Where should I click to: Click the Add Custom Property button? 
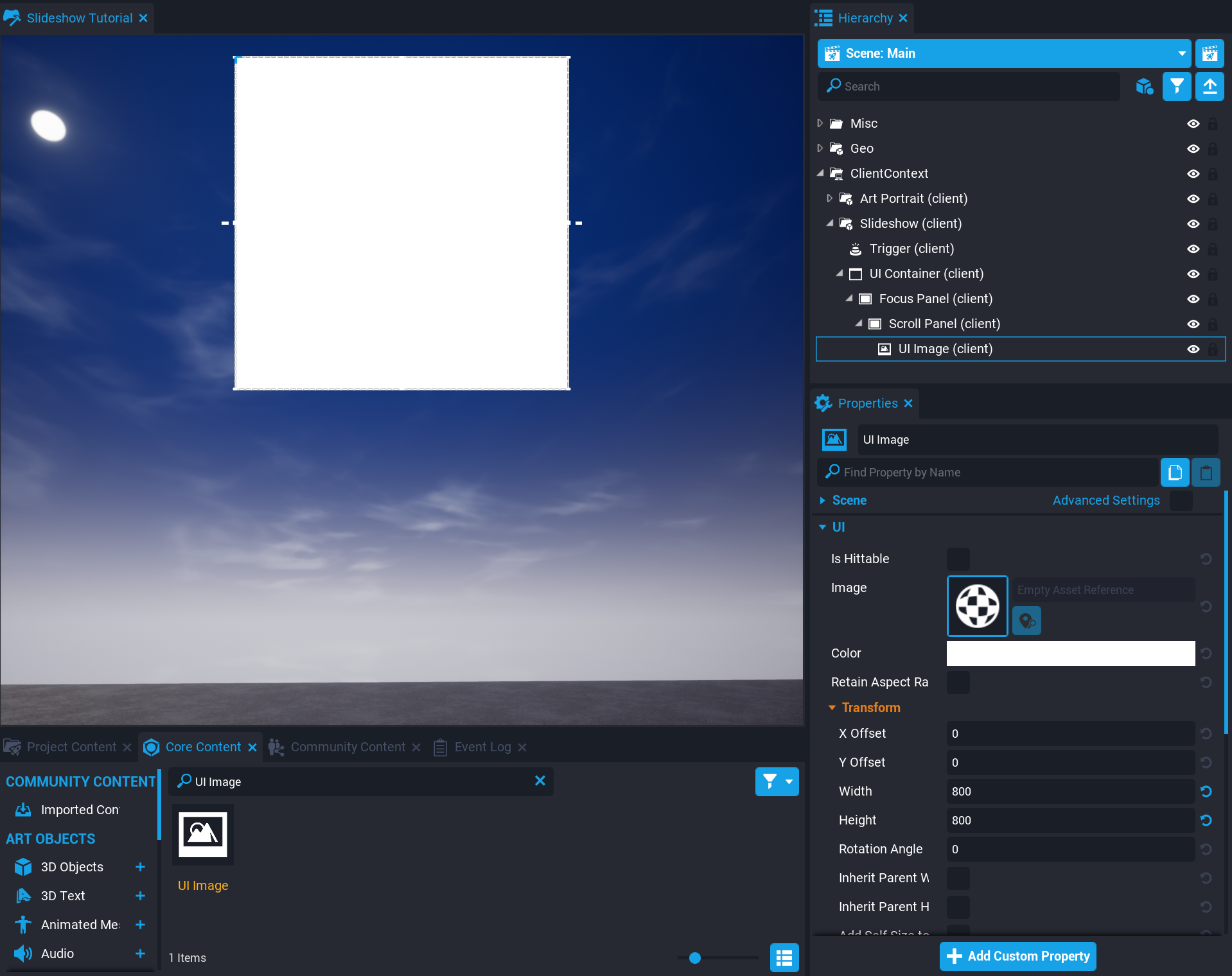(1017, 956)
